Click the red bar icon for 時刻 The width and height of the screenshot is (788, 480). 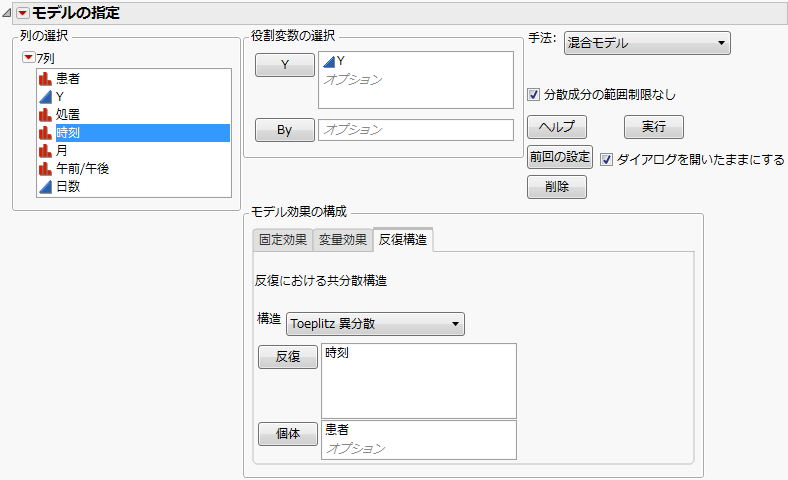click(45, 132)
